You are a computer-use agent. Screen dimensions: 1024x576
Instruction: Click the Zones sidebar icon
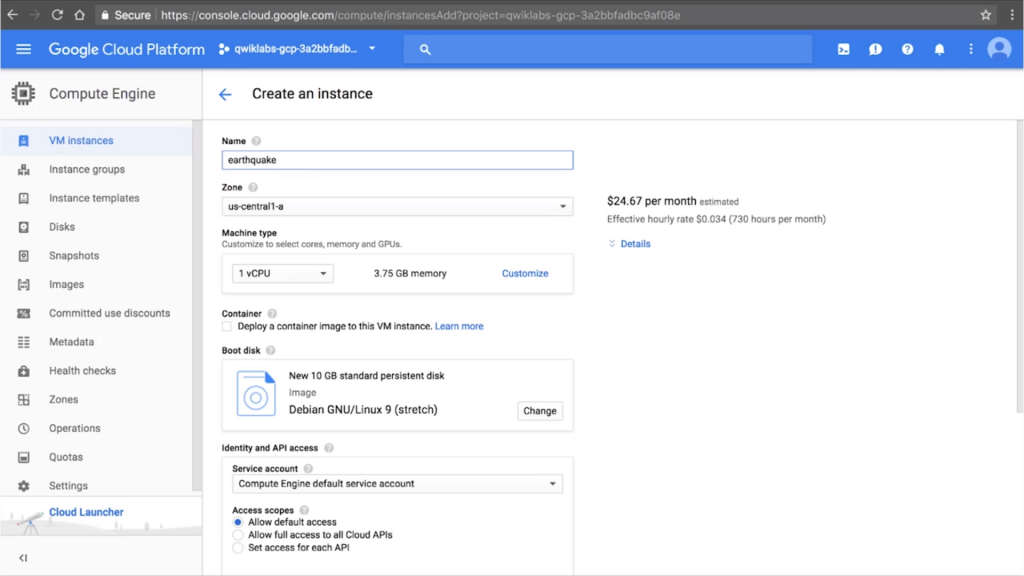point(24,399)
